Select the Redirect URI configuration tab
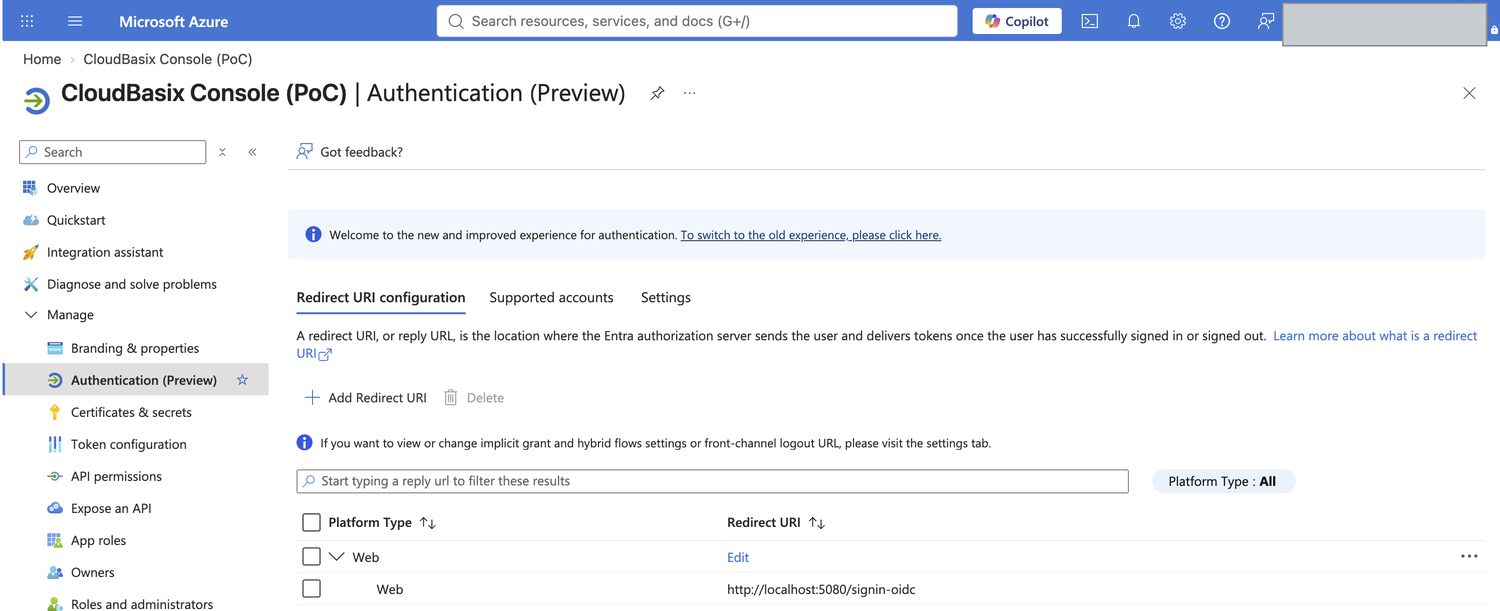 tap(381, 297)
